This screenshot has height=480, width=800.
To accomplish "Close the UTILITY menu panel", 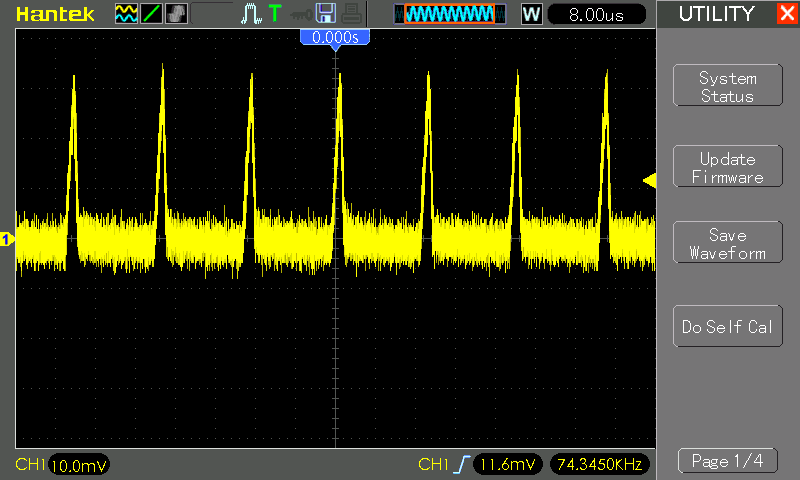I will (787, 14).
